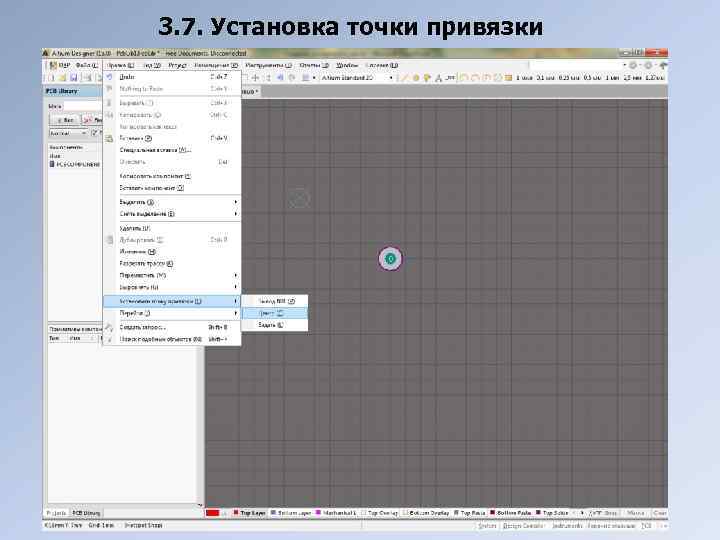The height and width of the screenshot is (540, 720).
Task: Switch to the Bottom Layer tab
Action: click(x=291, y=513)
